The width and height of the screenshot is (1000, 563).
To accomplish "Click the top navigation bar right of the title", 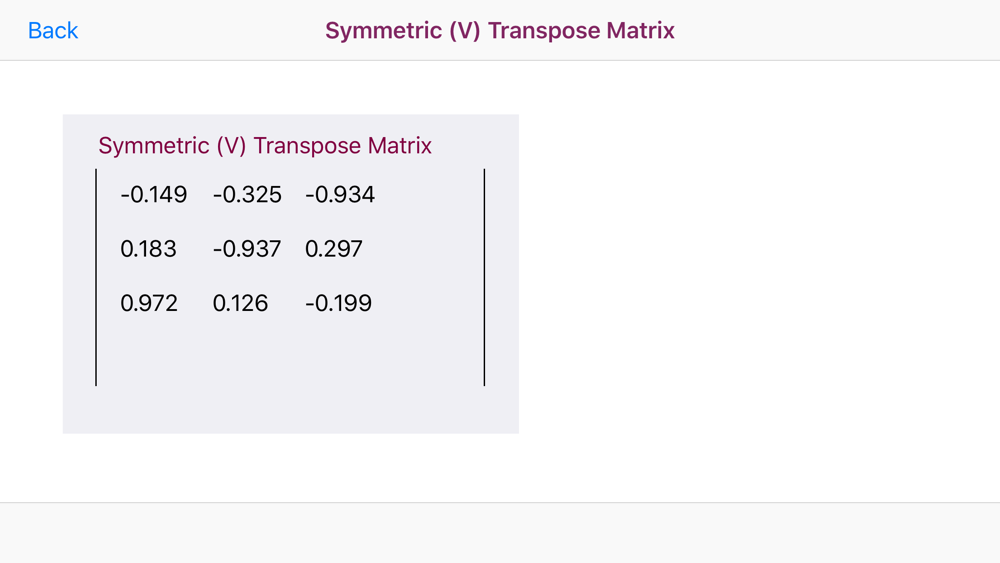I will [837, 31].
